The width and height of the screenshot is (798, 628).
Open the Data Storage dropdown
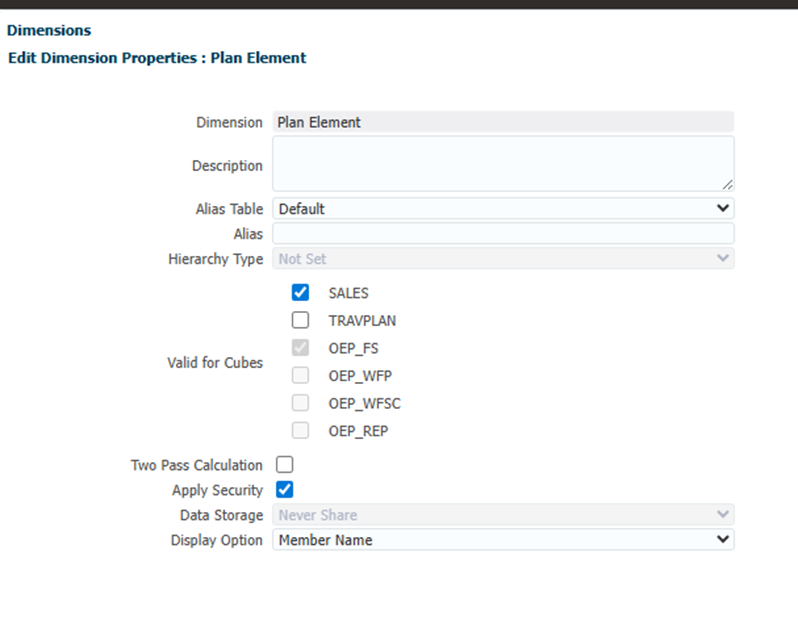pyautogui.click(x=503, y=515)
